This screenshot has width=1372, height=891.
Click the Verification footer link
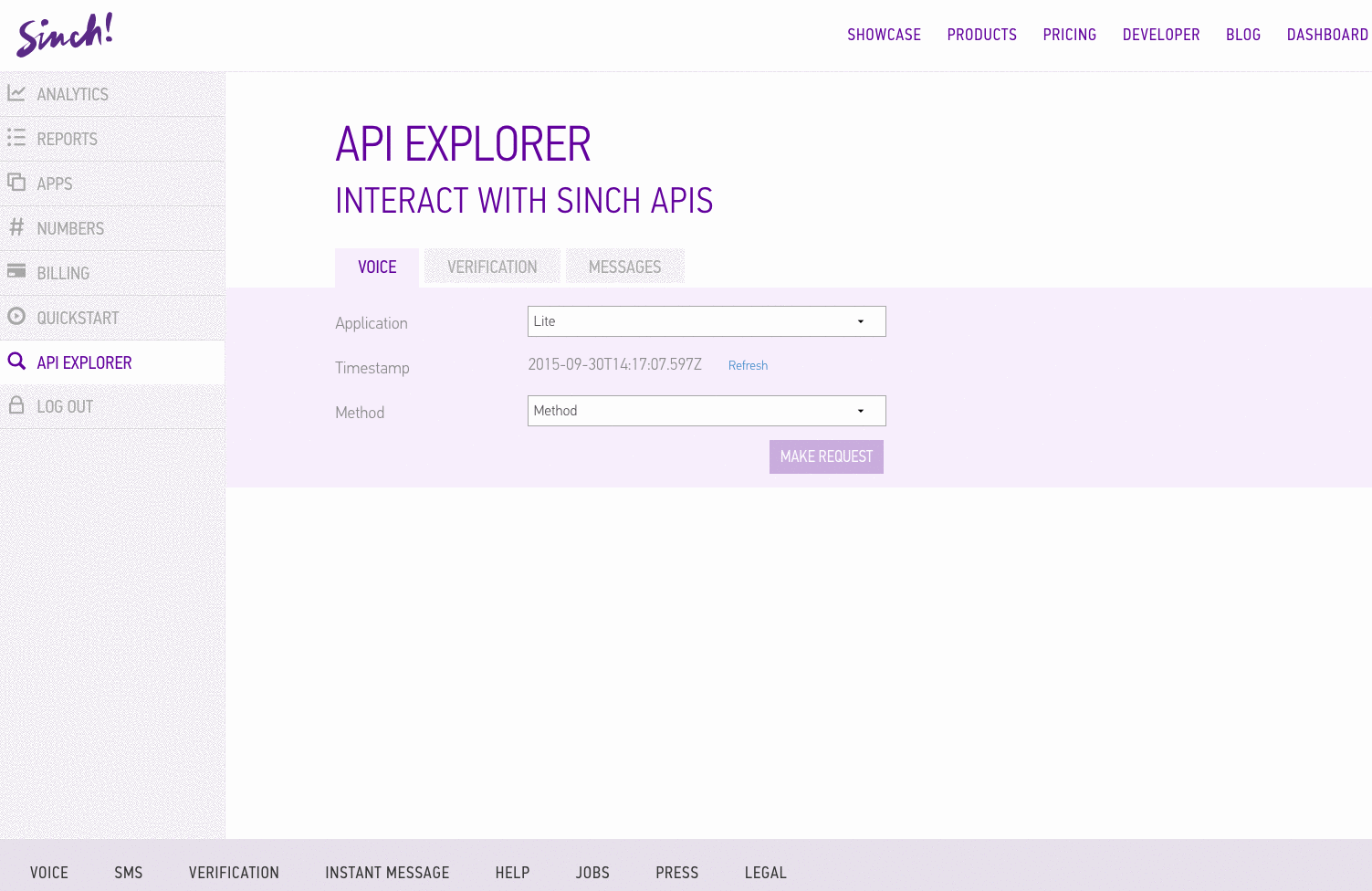pyautogui.click(x=234, y=873)
